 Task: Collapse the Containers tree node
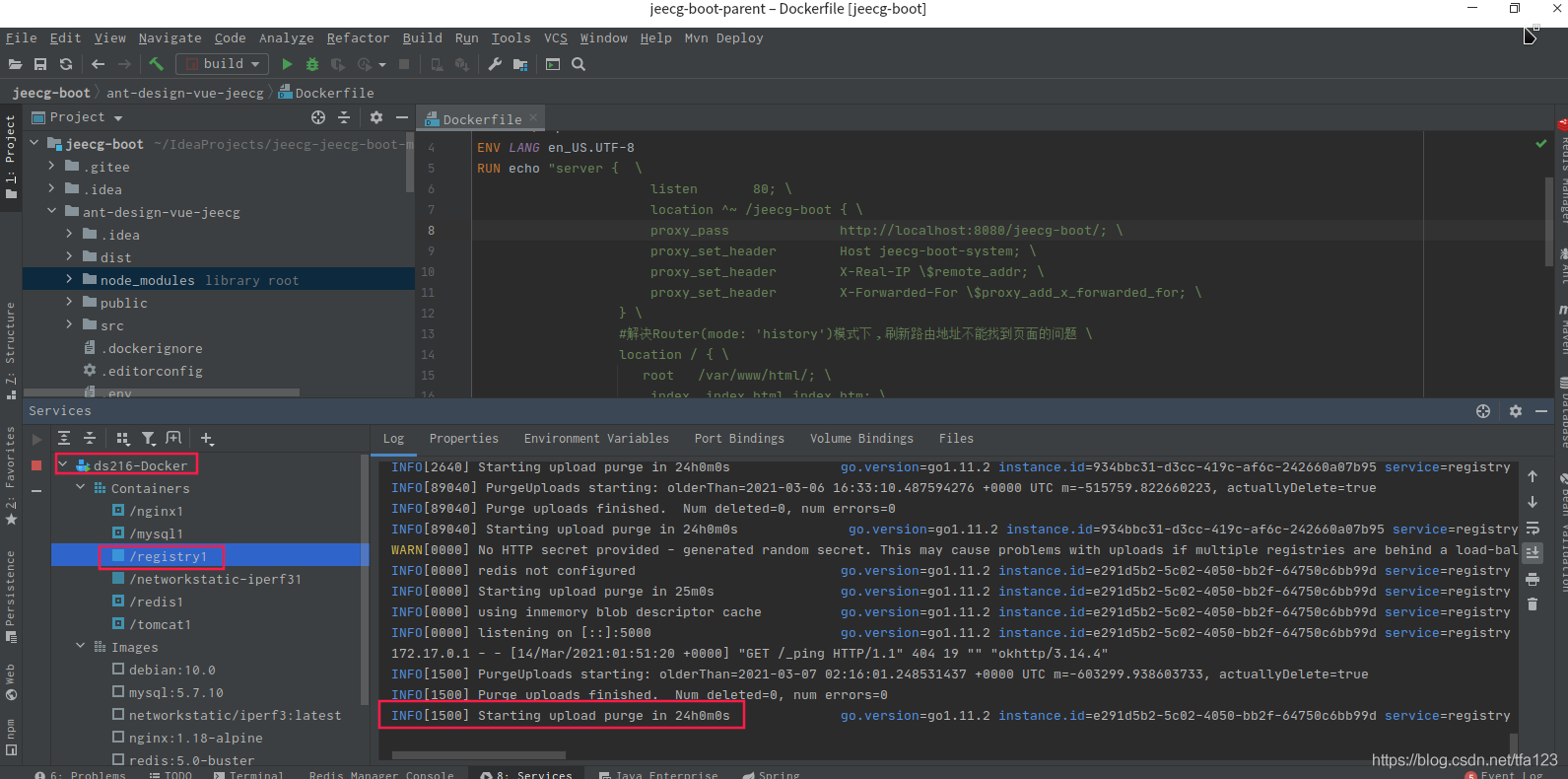point(81,488)
